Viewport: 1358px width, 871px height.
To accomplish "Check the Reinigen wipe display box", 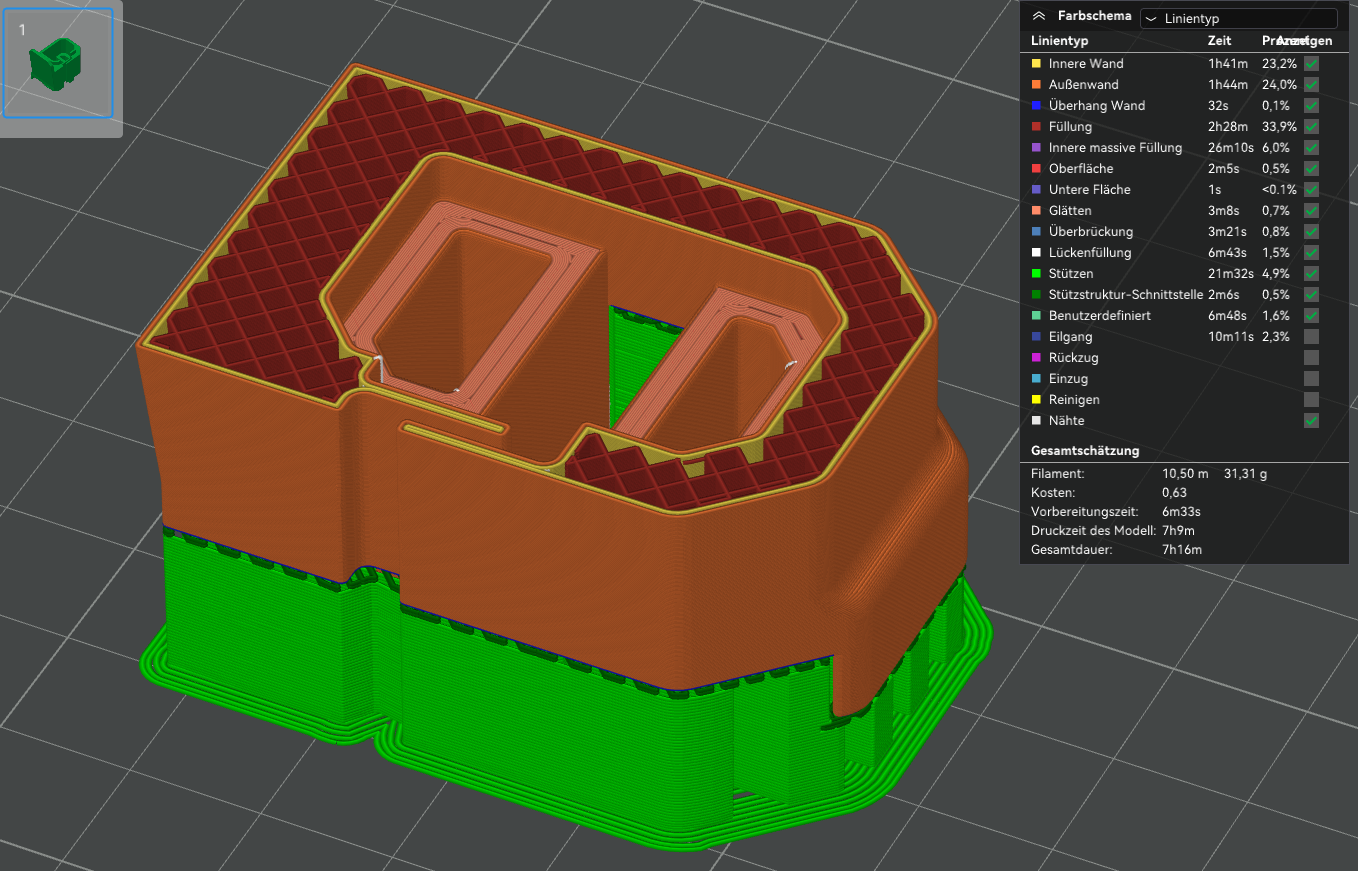I will (x=1311, y=400).
